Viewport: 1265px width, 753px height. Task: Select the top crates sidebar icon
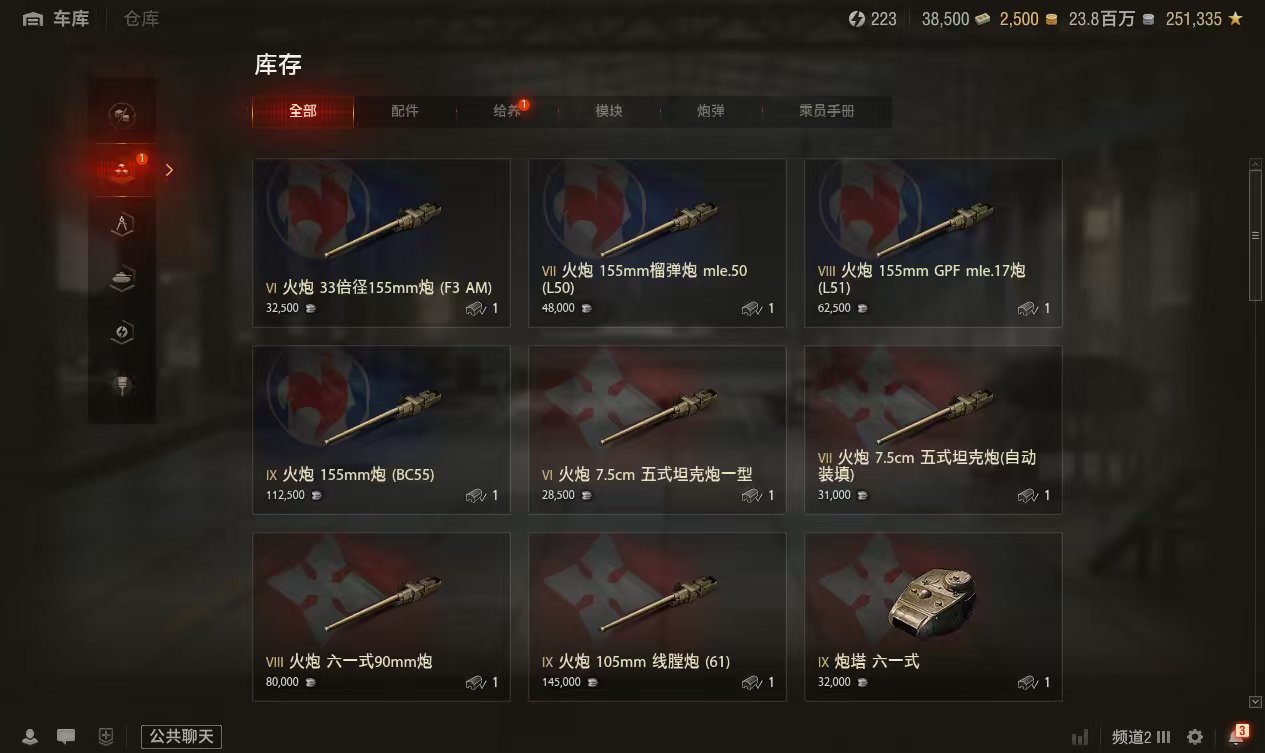(x=122, y=115)
